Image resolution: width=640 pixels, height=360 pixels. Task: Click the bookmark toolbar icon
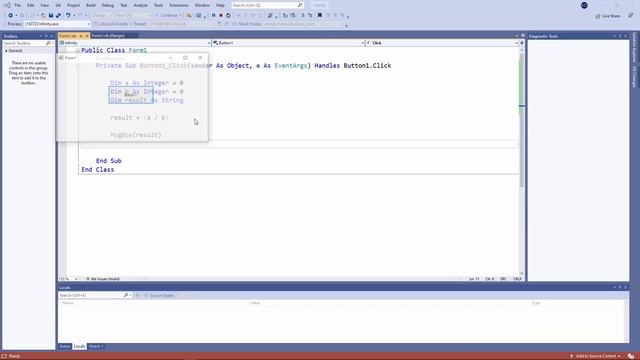point(320,15)
